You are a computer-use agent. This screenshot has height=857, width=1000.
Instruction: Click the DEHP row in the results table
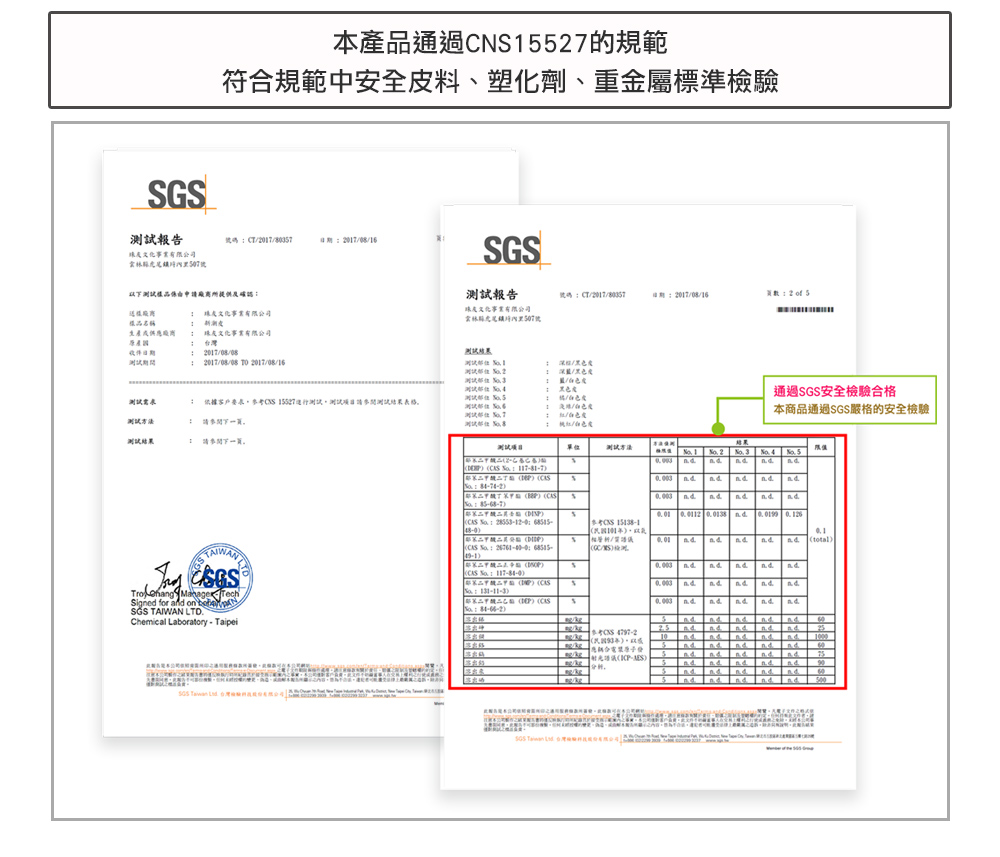(x=649, y=464)
